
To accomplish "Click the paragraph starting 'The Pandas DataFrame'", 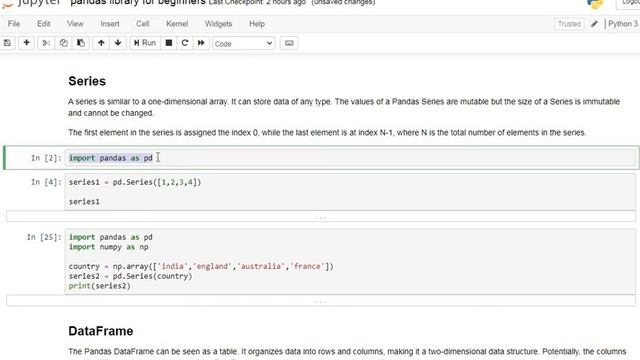I will 347,353.
